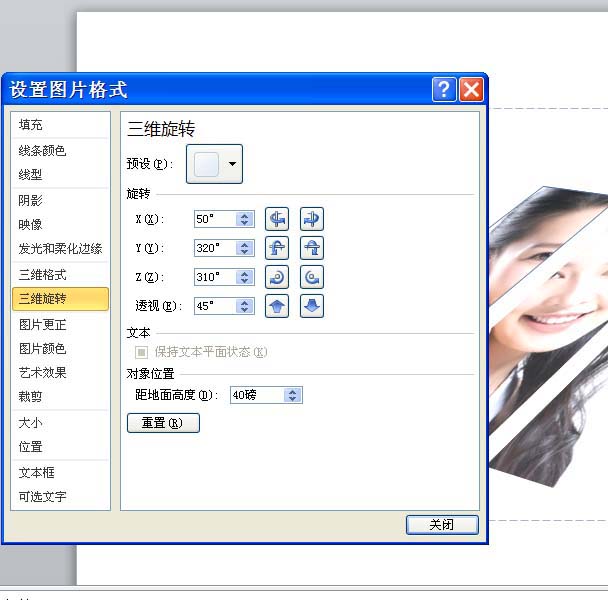Select 线条颜色 category
The image size is (608, 600).
[x=60, y=150]
